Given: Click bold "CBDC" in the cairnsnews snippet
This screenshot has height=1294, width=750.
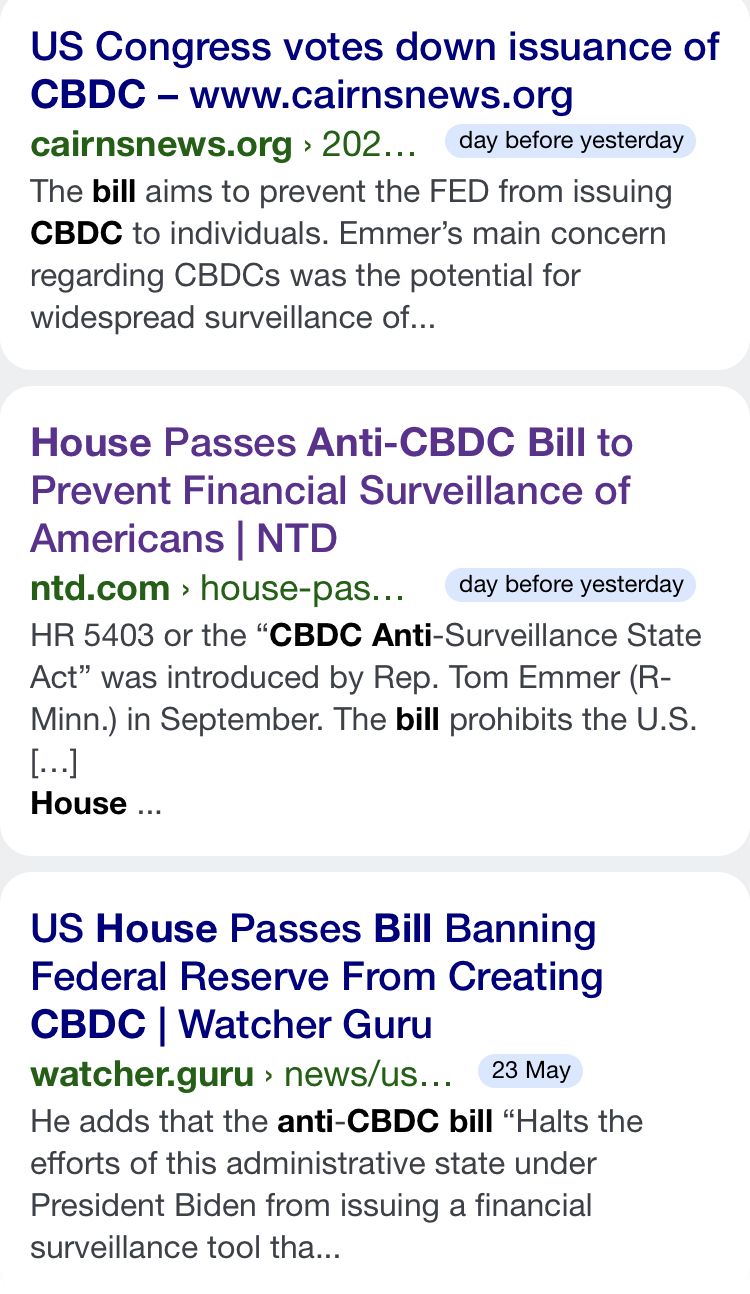Looking at the screenshot, I should [x=77, y=233].
